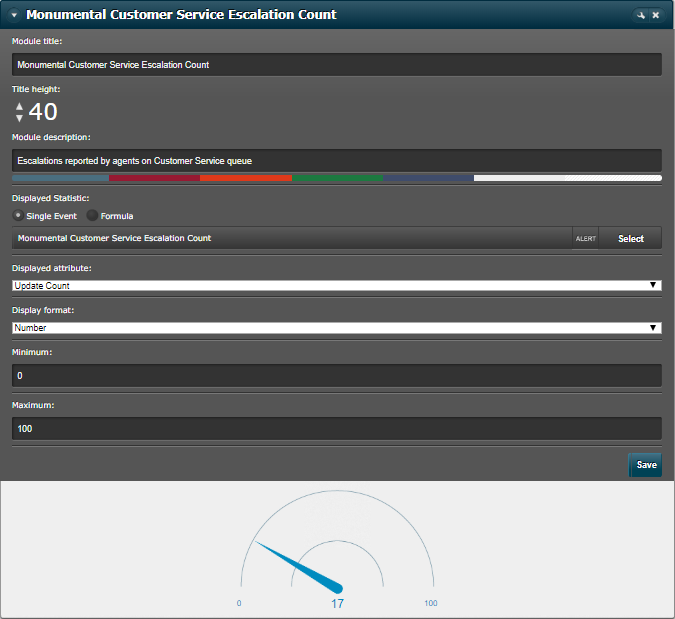Click the title height value 40
The image size is (675, 619).
(43, 112)
